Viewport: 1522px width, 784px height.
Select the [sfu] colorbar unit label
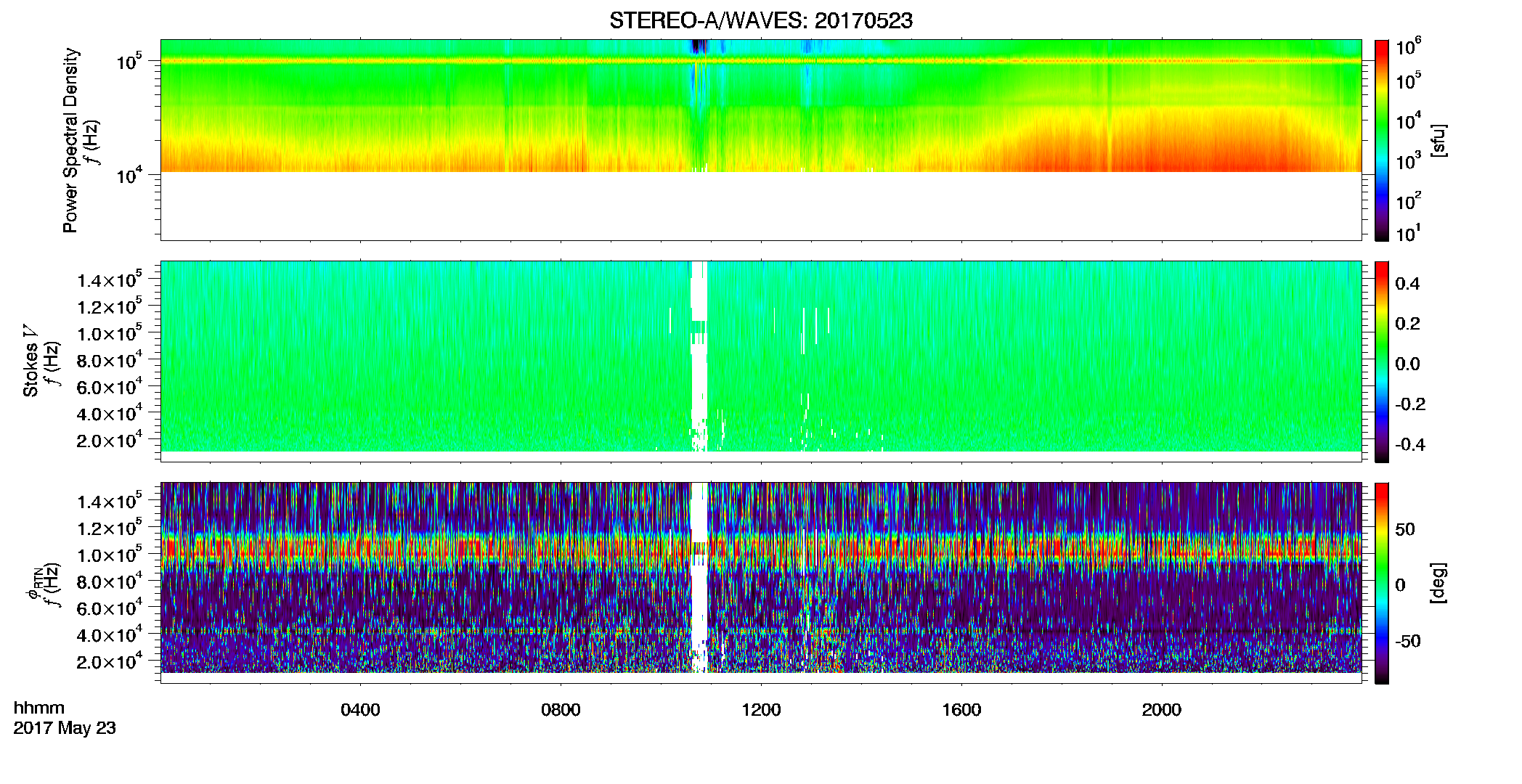pyautogui.click(x=1438, y=140)
